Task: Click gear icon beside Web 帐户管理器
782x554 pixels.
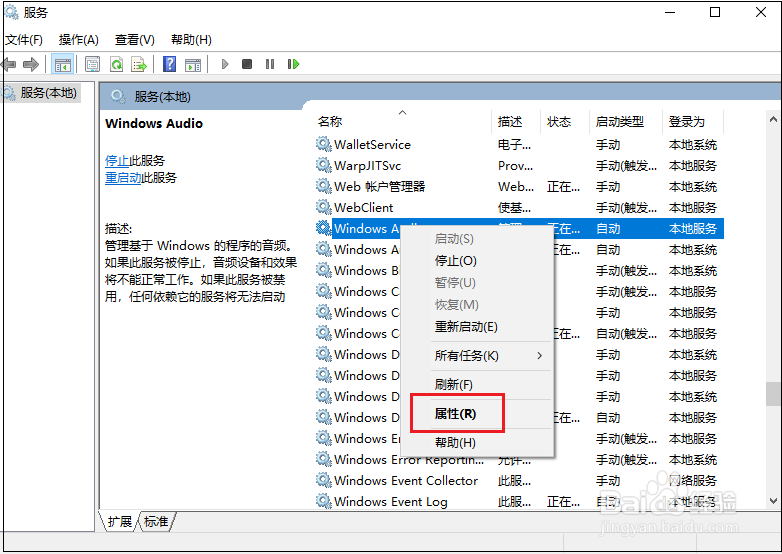Action: pos(324,186)
